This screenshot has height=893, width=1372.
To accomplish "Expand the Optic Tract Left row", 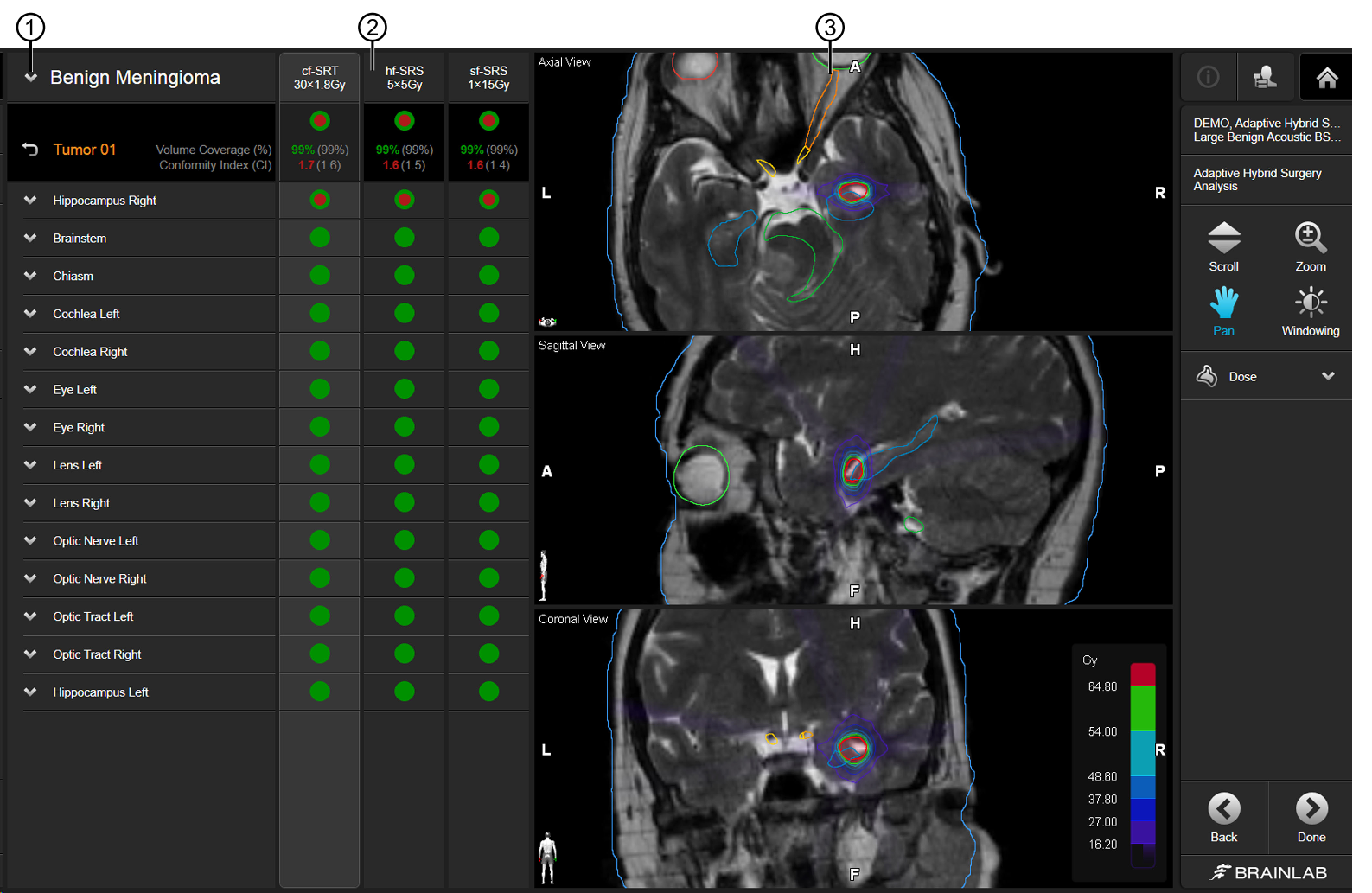I will coord(30,616).
